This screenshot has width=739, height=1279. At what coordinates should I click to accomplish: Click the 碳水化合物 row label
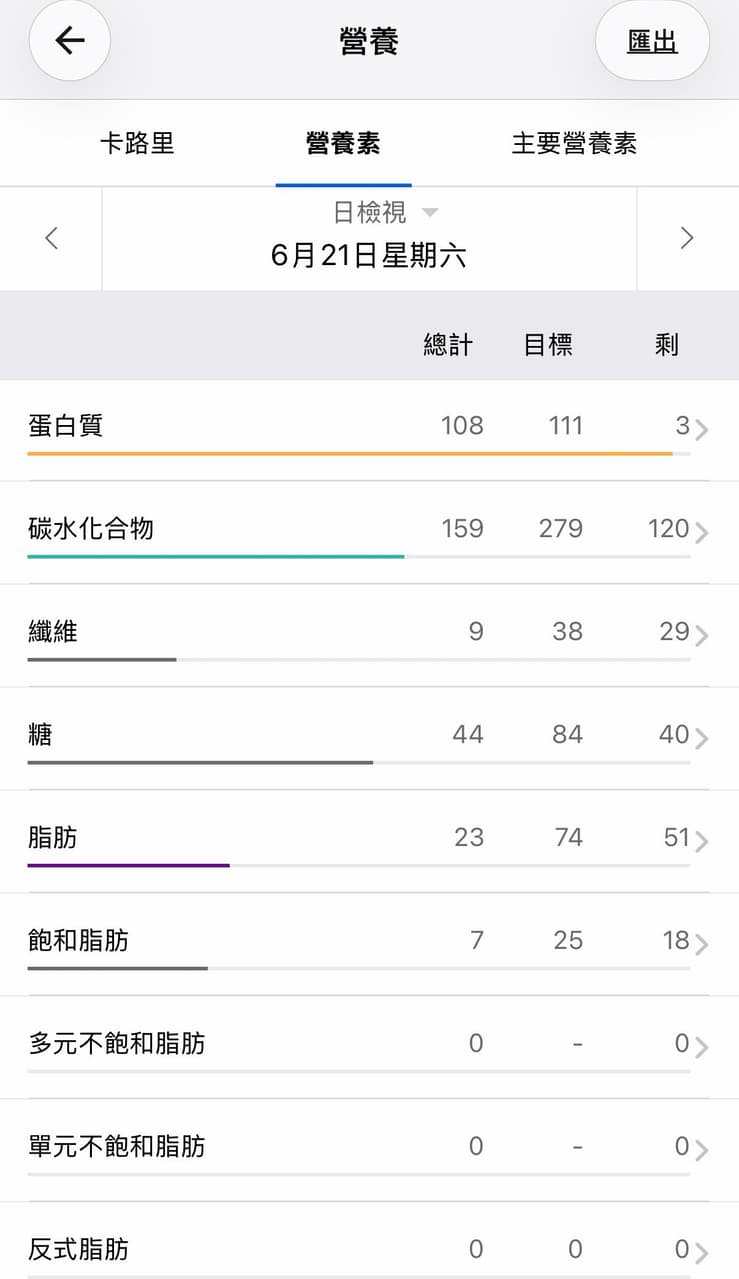pos(91,528)
